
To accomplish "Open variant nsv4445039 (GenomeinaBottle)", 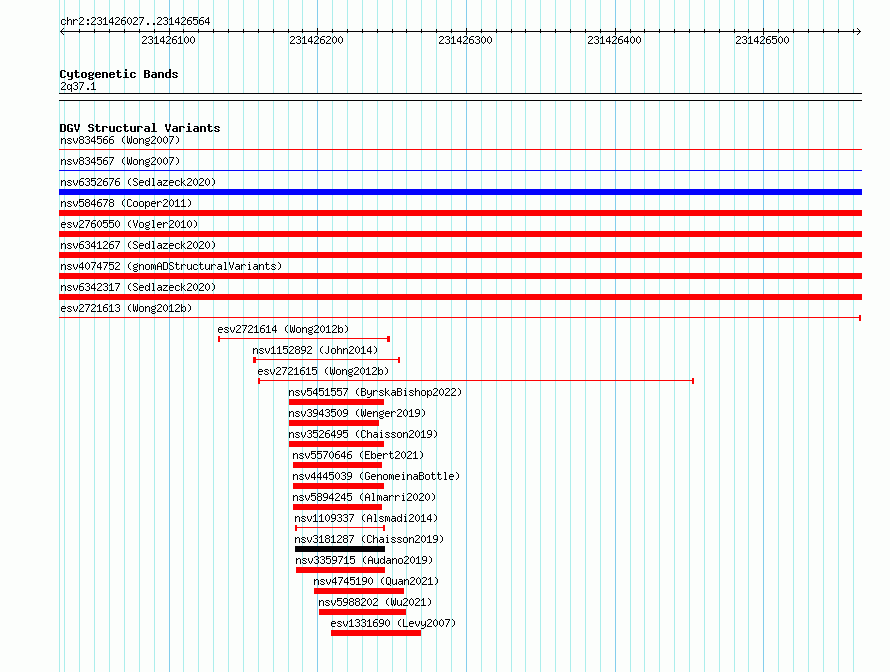I will [x=376, y=476].
